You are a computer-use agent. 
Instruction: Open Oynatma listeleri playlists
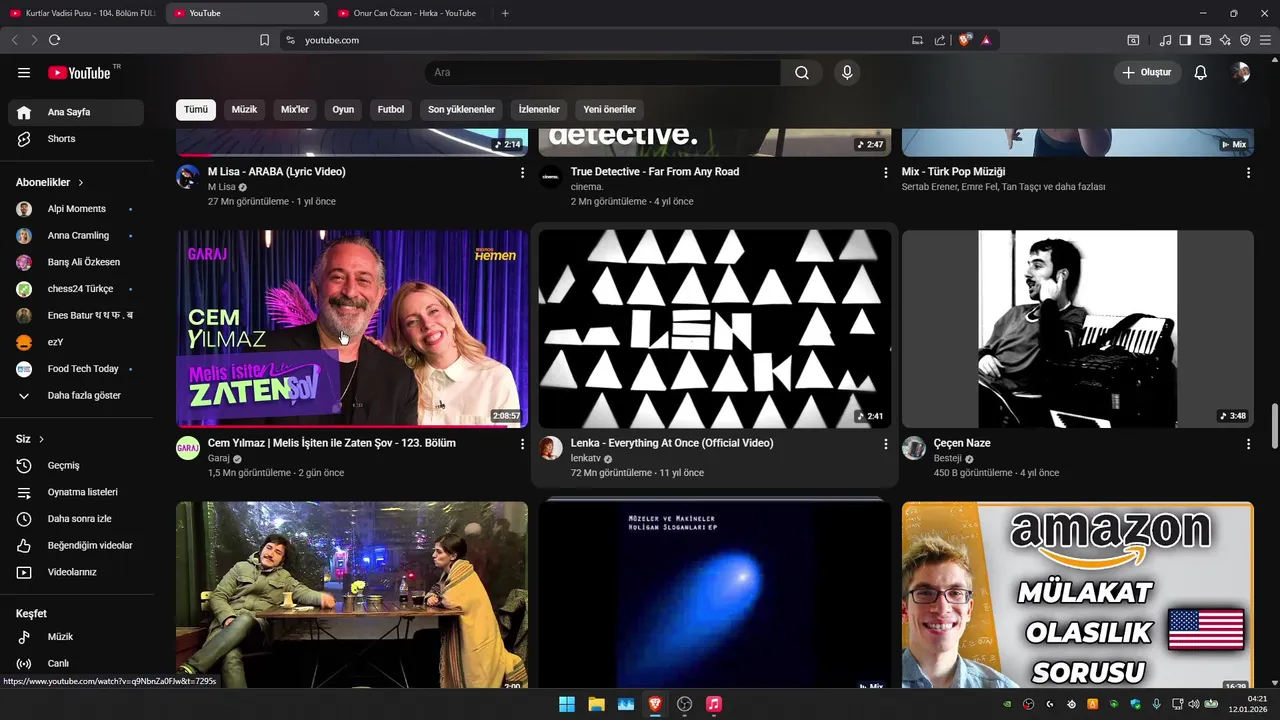76,492
